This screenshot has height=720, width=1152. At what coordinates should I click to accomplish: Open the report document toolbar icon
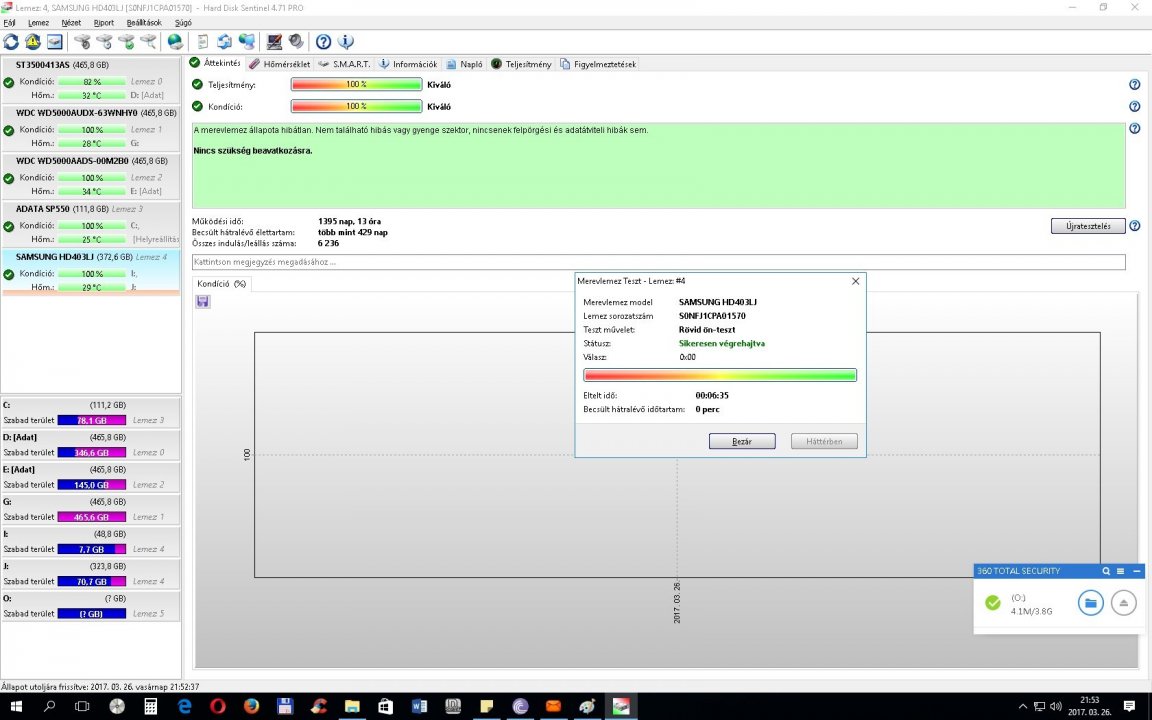coord(203,42)
